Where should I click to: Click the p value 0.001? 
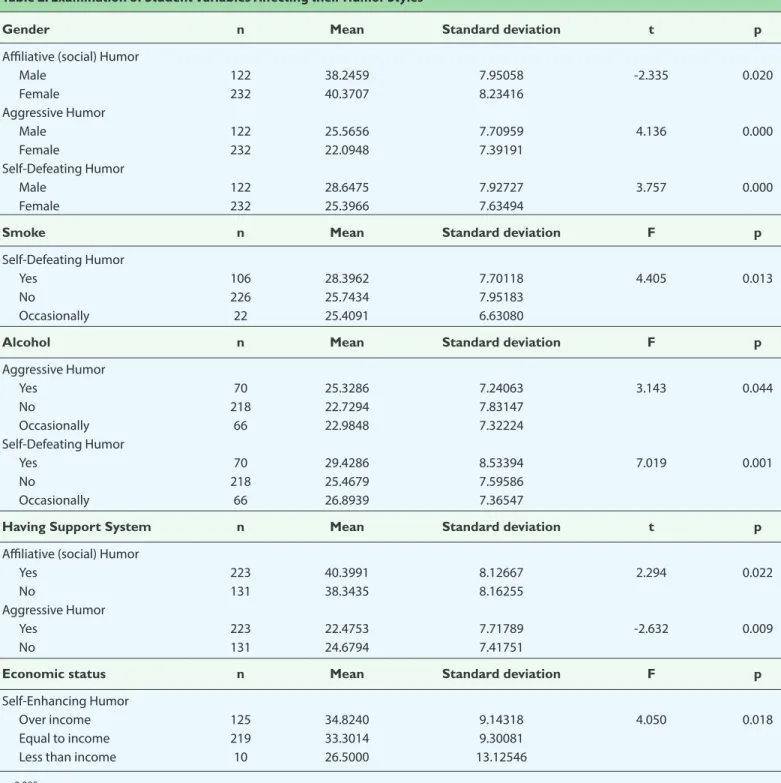757,463
